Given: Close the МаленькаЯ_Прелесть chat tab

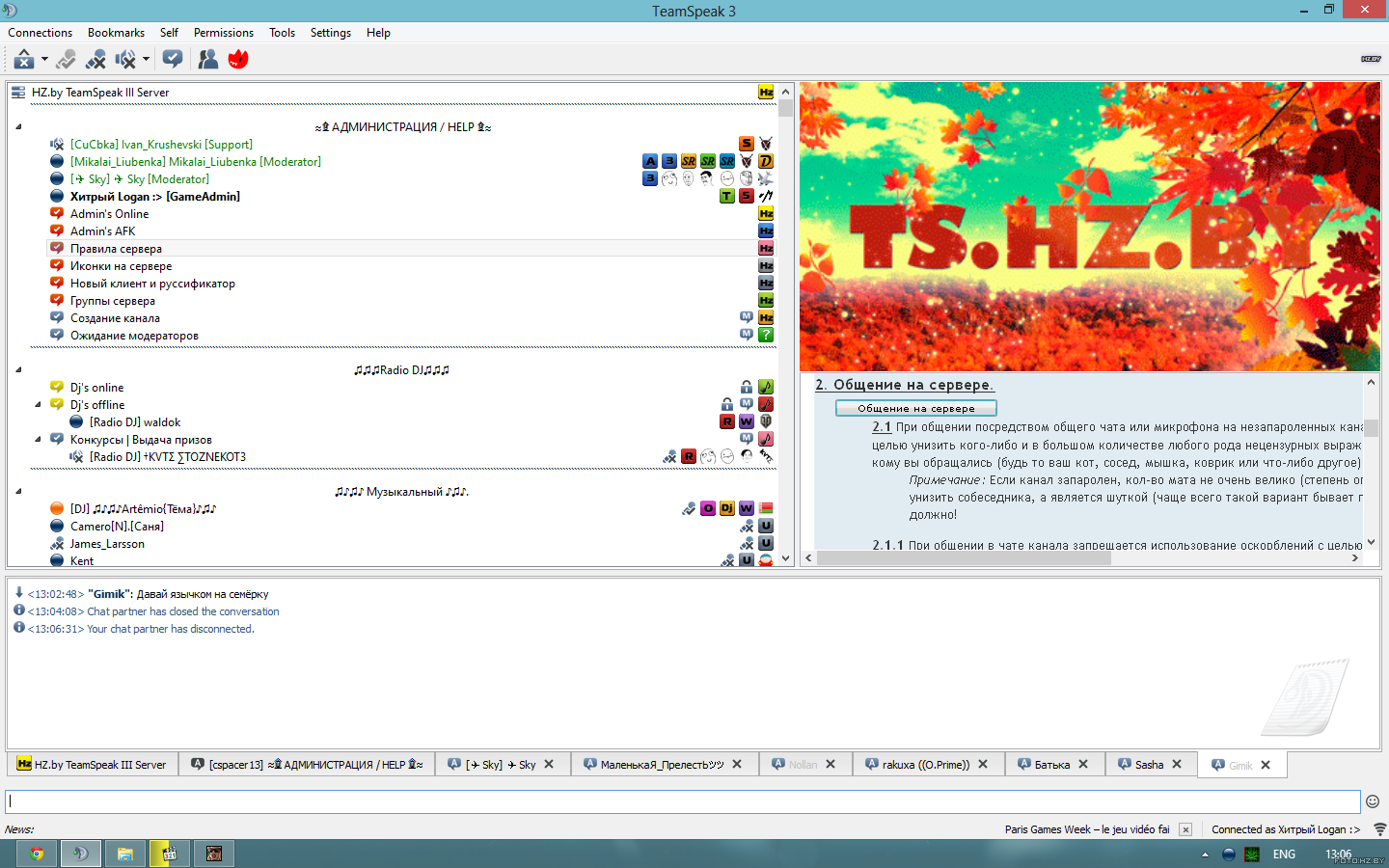Looking at the screenshot, I should [x=737, y=765].
